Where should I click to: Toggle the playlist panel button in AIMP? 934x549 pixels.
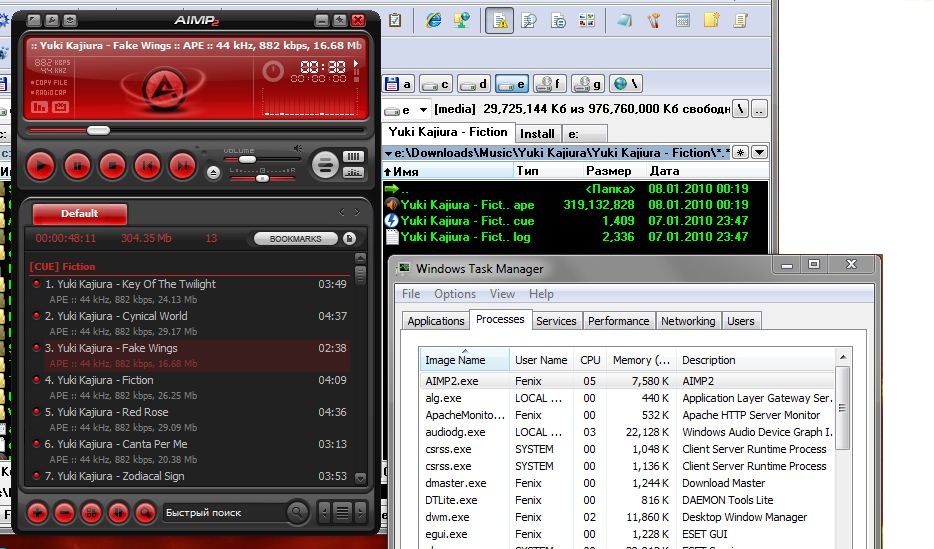click(353, 157)
